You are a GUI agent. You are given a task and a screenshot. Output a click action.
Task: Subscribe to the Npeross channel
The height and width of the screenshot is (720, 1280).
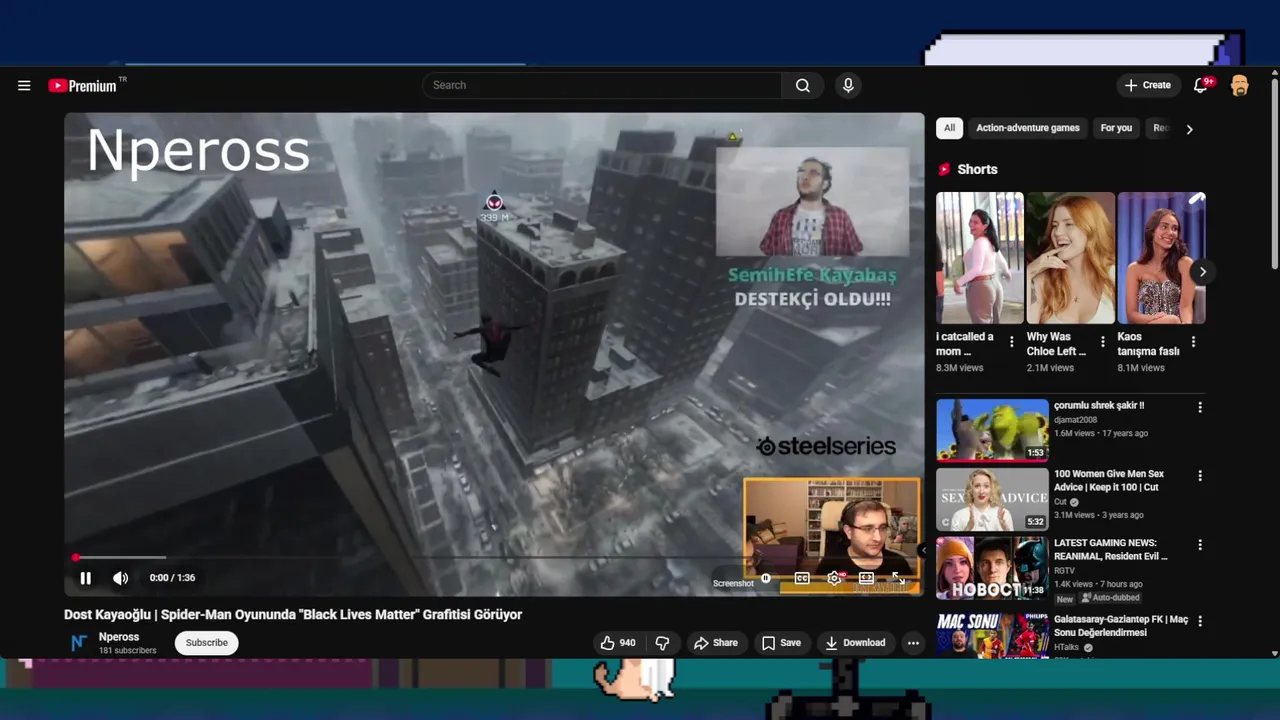point(207,643)
